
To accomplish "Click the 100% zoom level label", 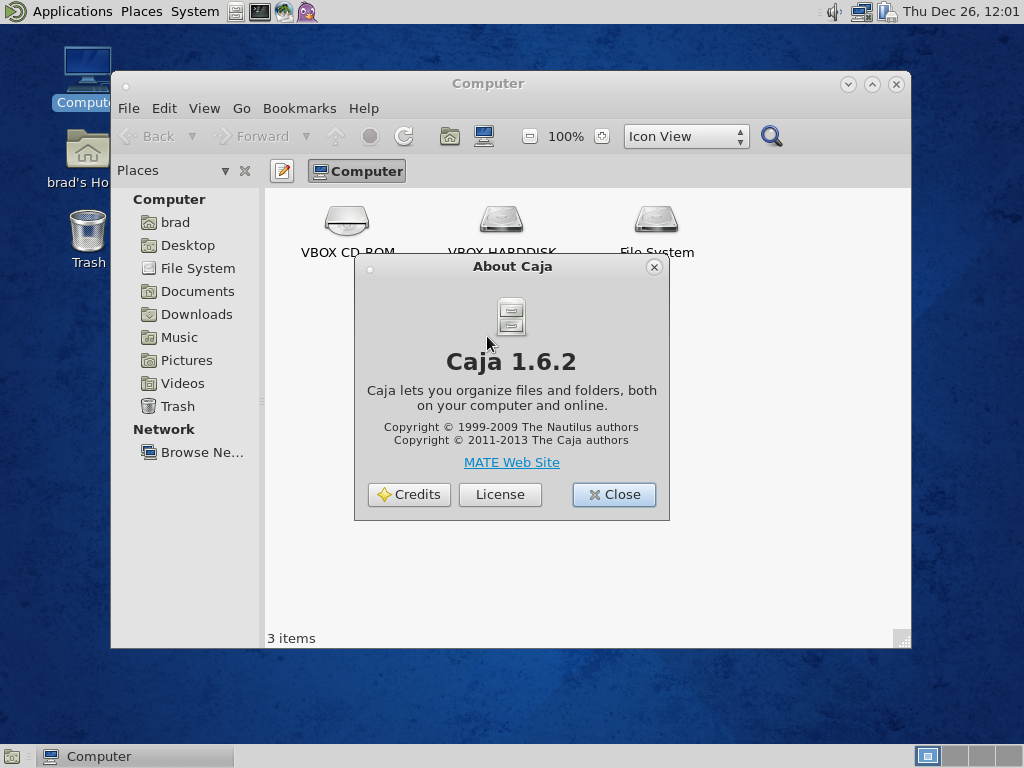I will 566,136.
